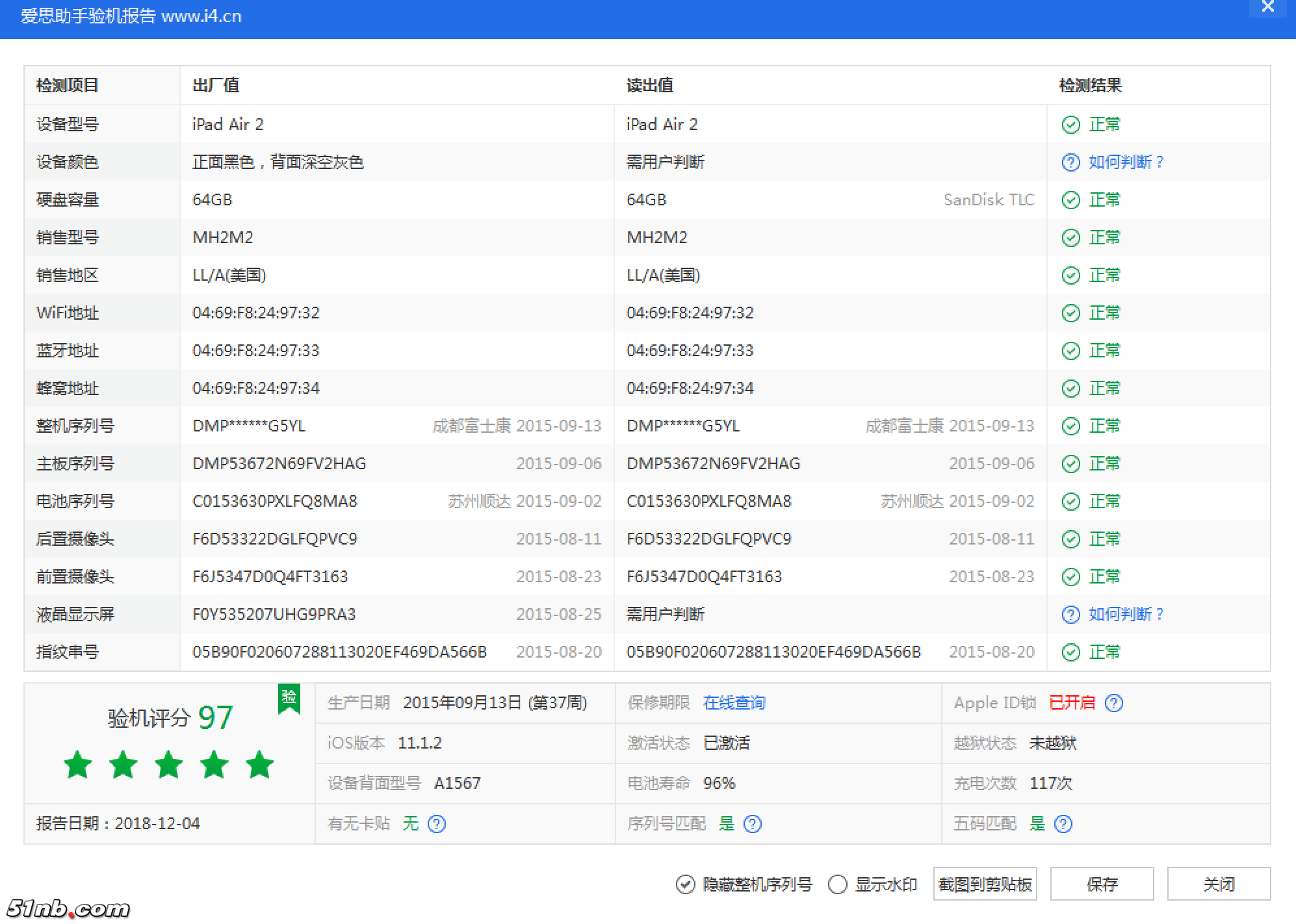This screenshot has width=1296, height=924.
Task: Enable 显示水印 option
Action: pyautogui.click(x=838, y=884)
